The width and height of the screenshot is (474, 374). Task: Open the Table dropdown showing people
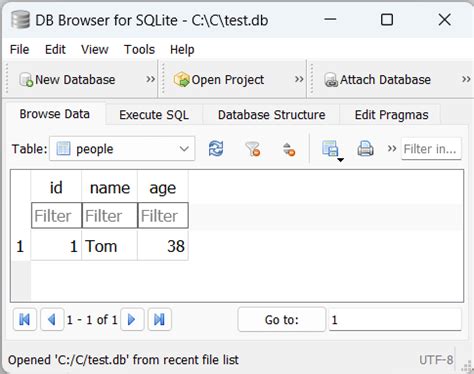pos(122,149)
